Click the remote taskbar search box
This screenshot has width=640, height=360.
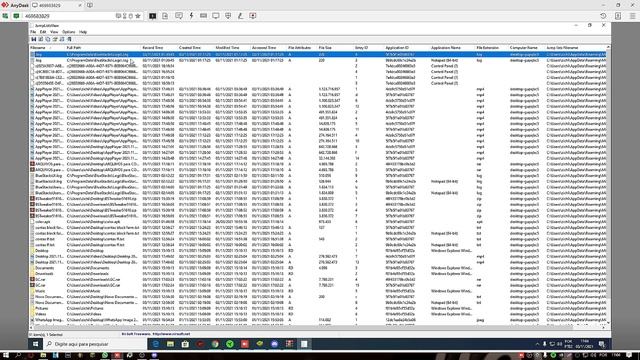(96, 344)
